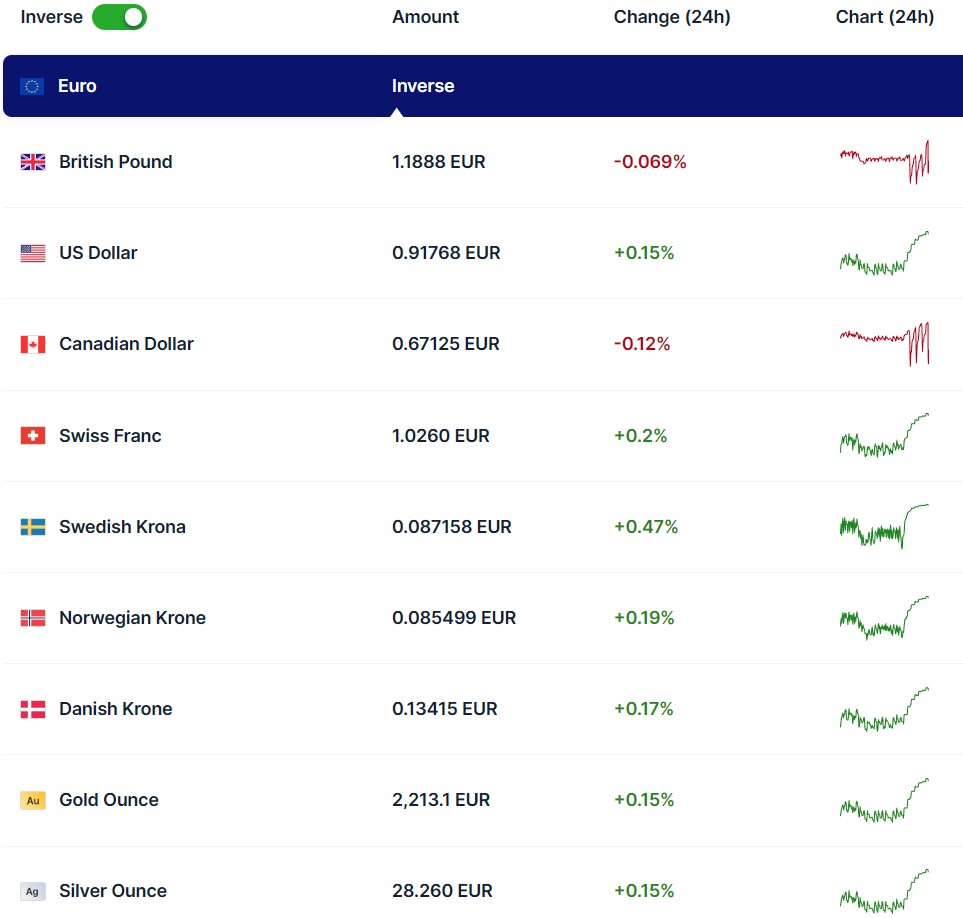963x918 pixels.
Task: Toggle the Inverse switch off
Action: pyautogui.click(x=119, y=17)
